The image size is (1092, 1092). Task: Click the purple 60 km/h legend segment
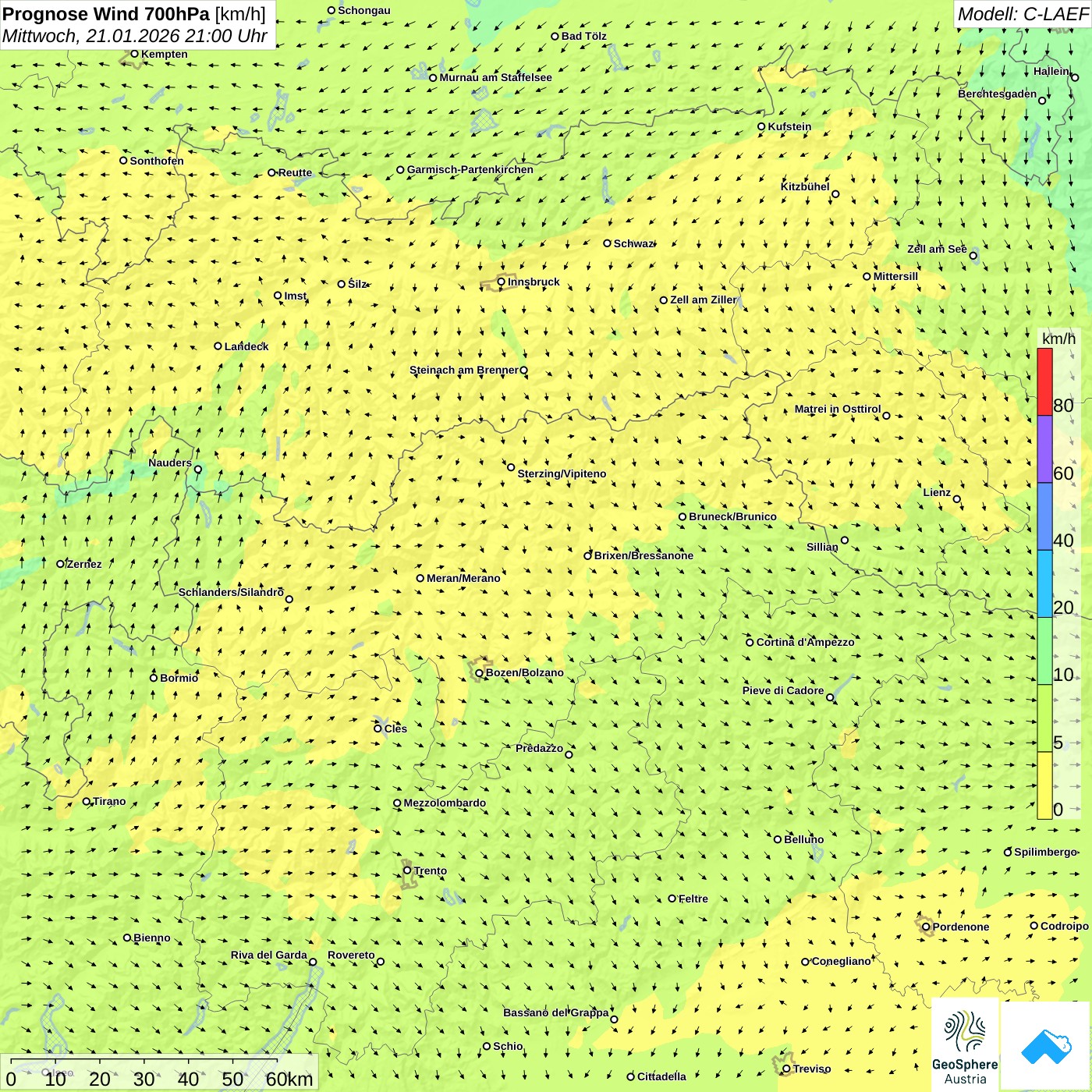pos(1044,449)
